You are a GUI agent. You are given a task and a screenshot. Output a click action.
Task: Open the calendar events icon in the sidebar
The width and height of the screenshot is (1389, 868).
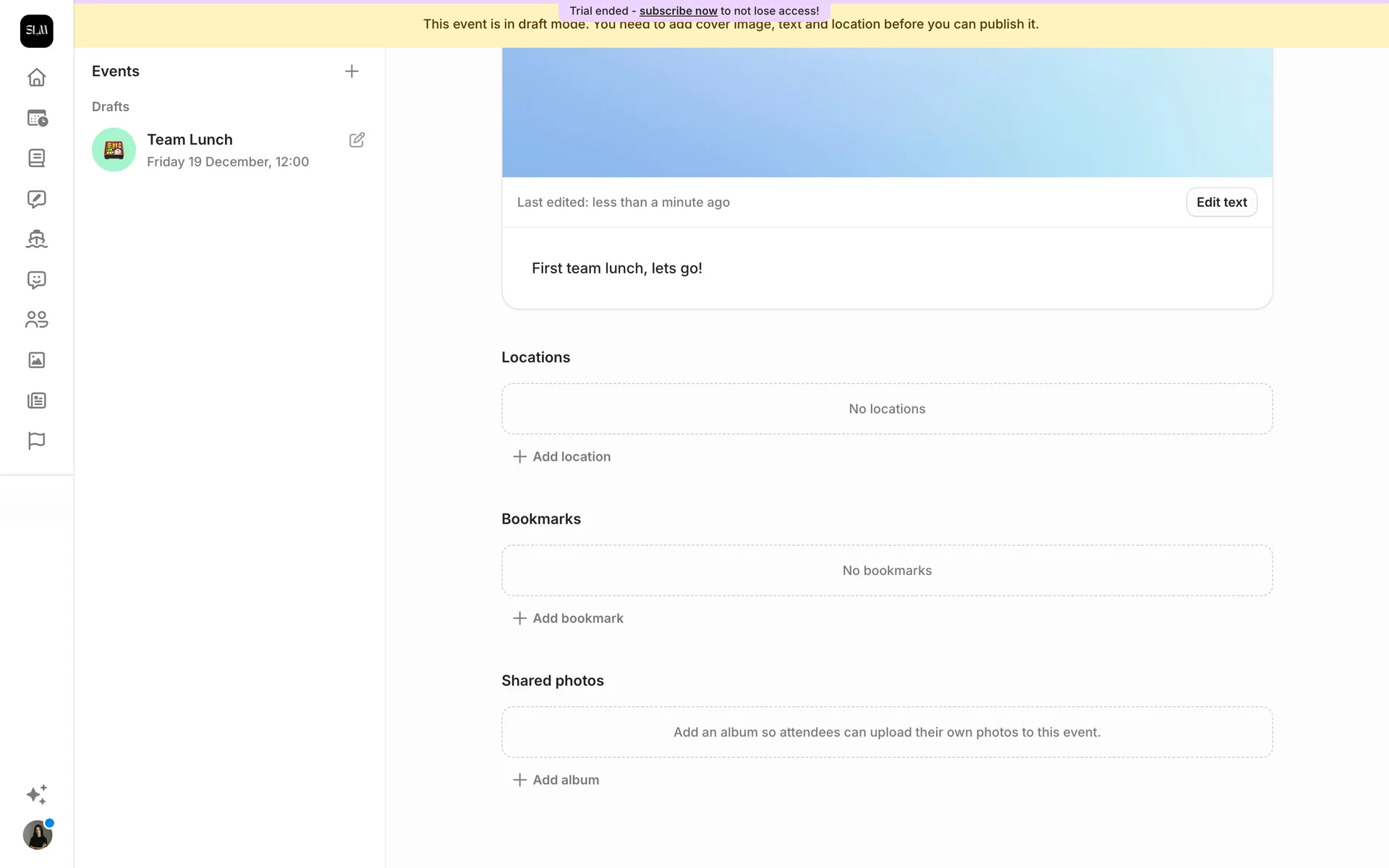pos(36,118)
